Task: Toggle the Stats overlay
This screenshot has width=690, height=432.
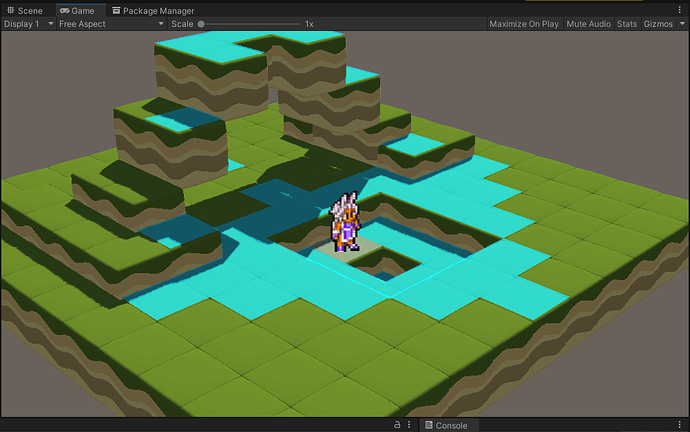Action: pyautogui.click(x=627, y=24)
